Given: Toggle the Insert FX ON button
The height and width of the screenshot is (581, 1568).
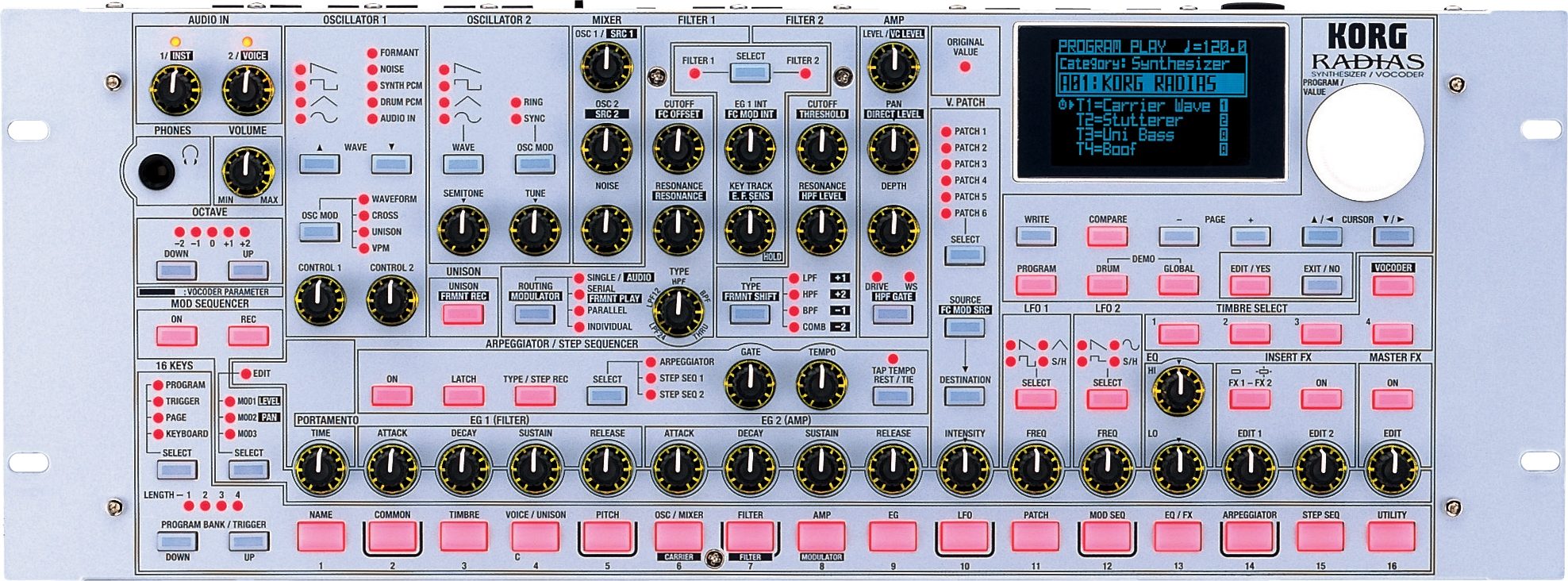Looking at the screenshot, I should click(x=1322, y=399).
